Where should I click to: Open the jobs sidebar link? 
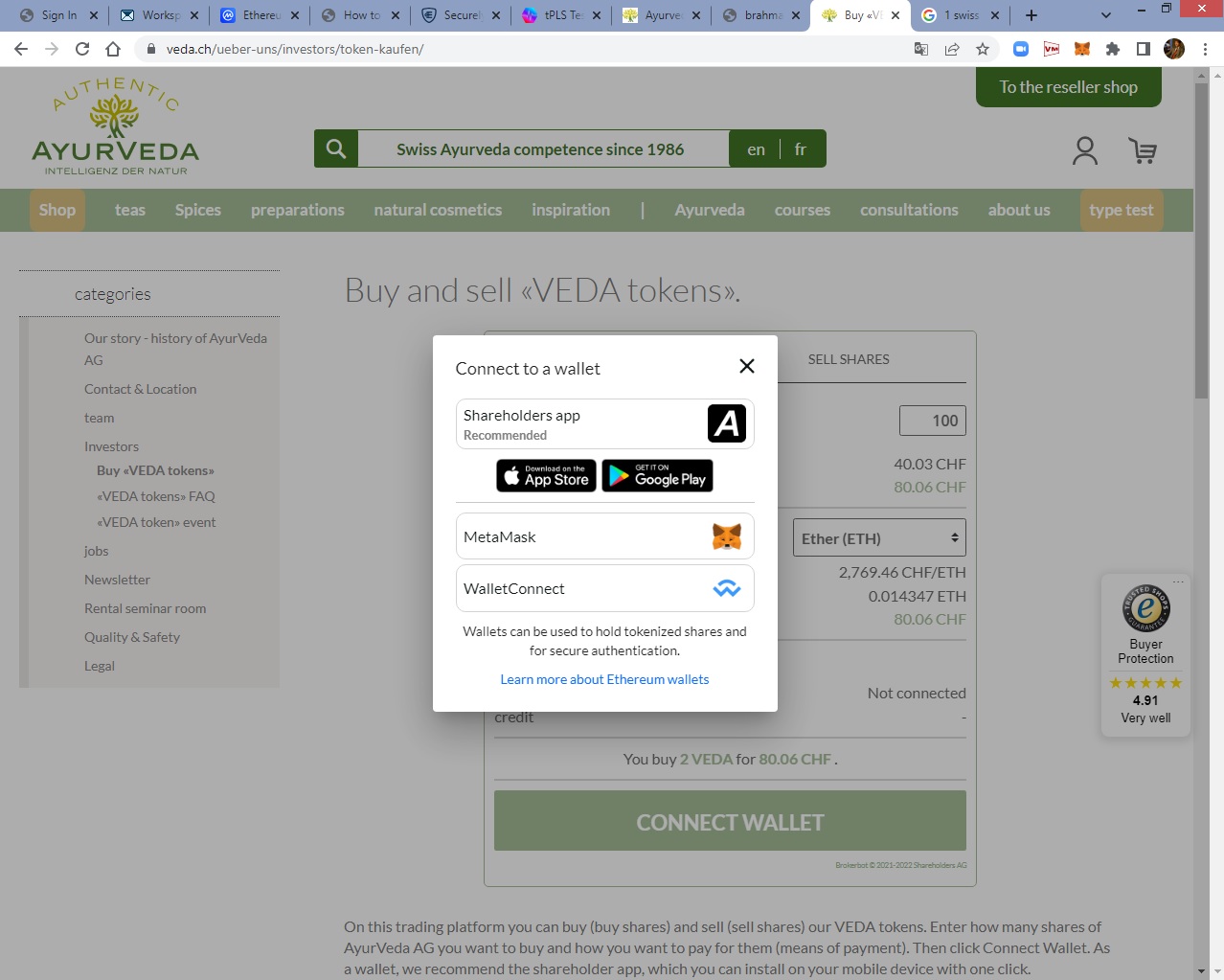(96, 551)
